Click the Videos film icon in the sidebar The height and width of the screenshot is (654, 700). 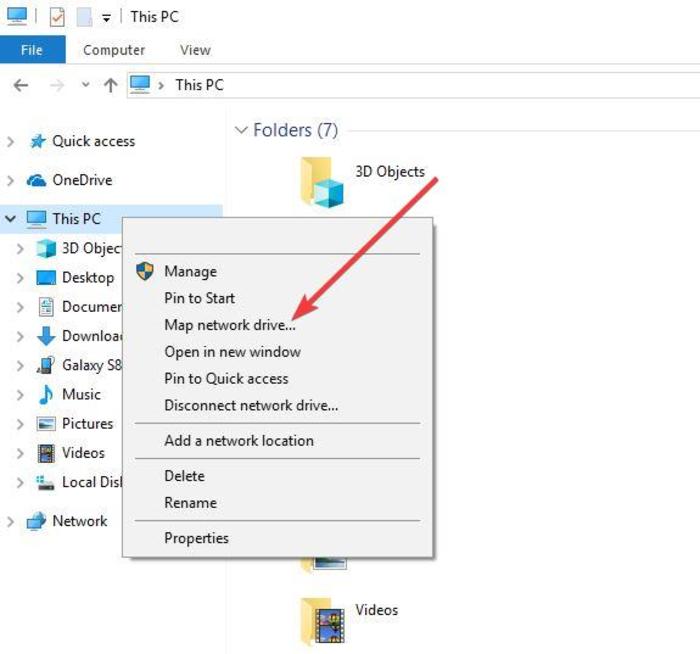pos(46,454)
